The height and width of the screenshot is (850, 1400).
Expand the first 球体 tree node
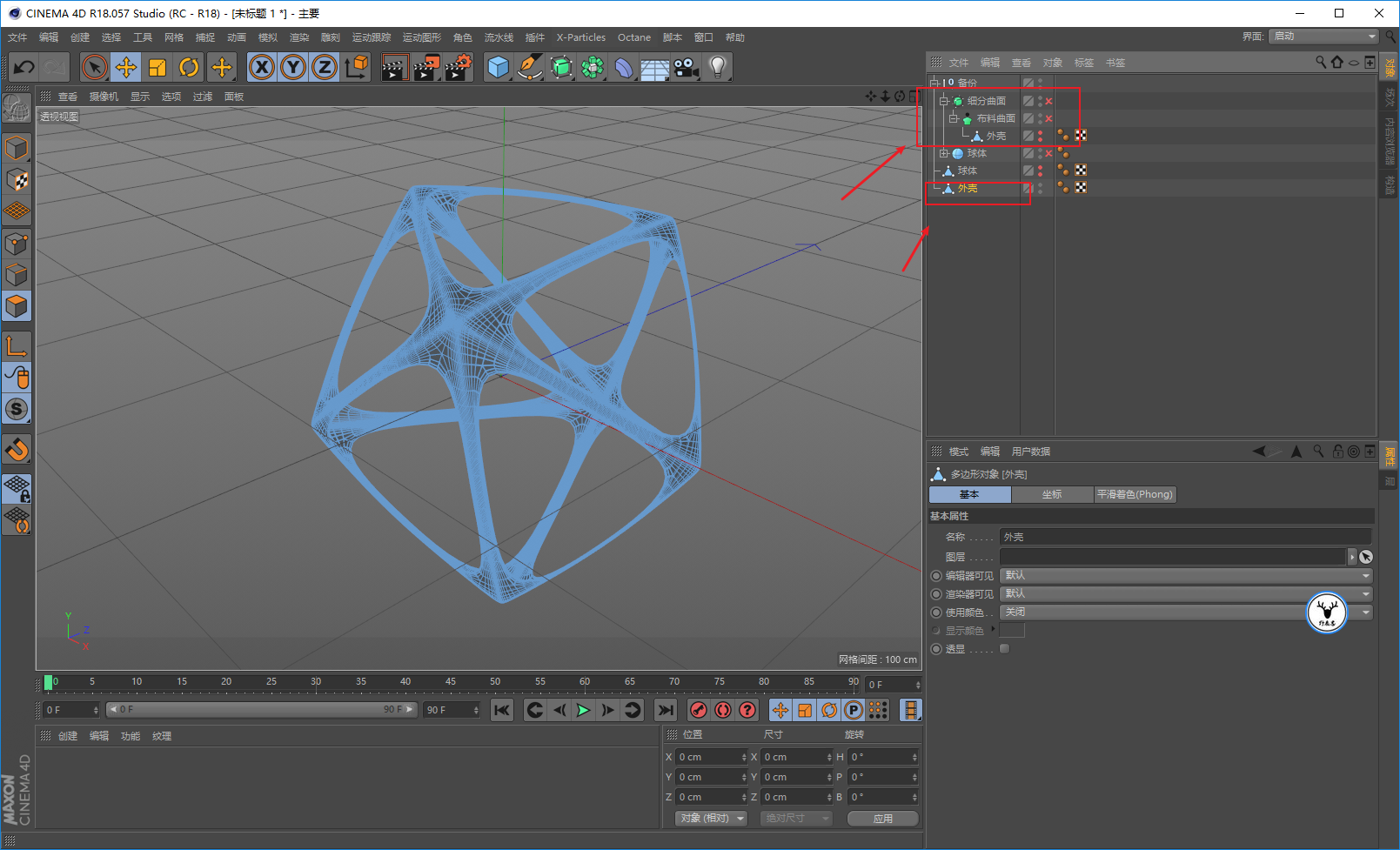(x=943, y=153)
